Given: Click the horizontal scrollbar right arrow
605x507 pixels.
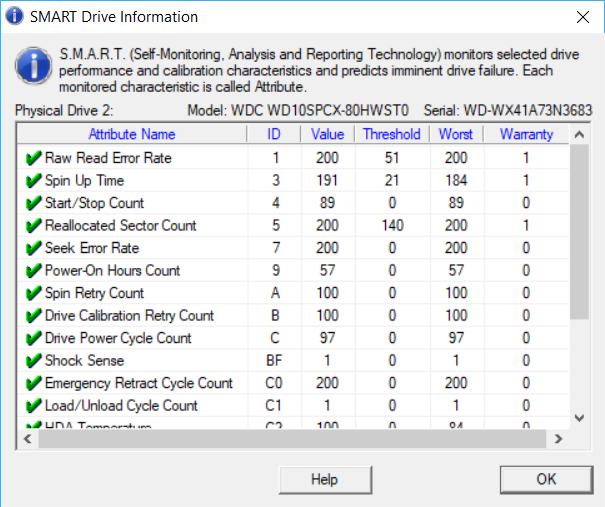Looking at the screenshot, I should tap(558, 439).
